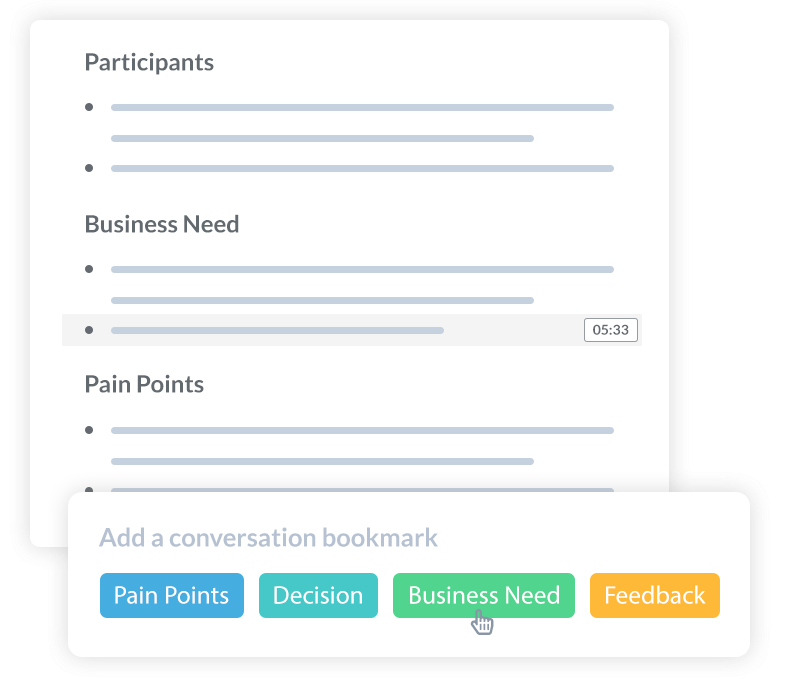800x678 pixels.
Task: Click first bullet dot under Pain Points
Action: pyautogui.click(x=89, y=430)
